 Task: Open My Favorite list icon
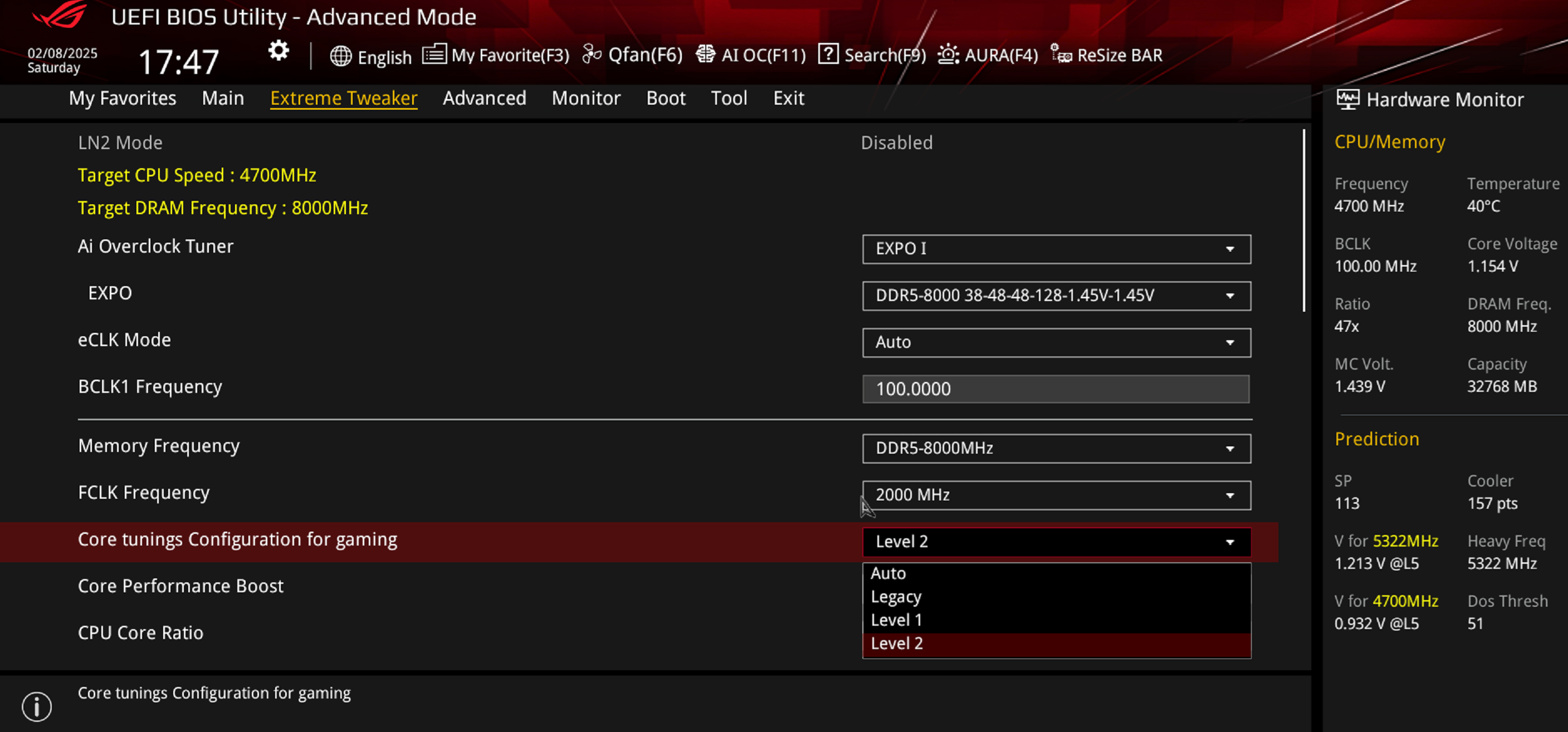click(x=434, y=55)
